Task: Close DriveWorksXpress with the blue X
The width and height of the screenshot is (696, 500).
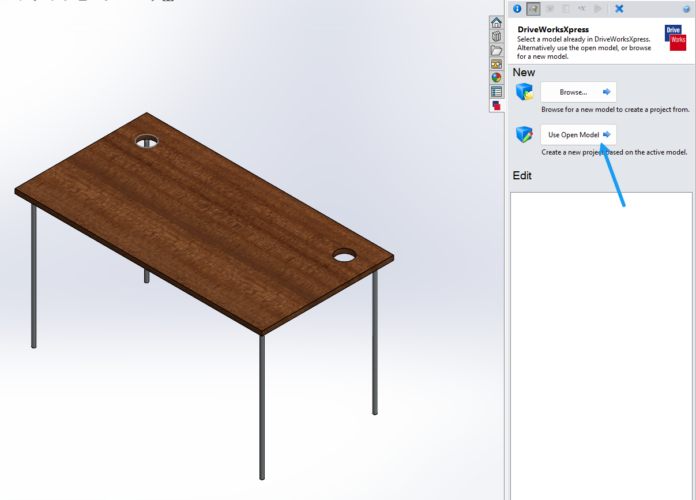Action: [619, 8]
